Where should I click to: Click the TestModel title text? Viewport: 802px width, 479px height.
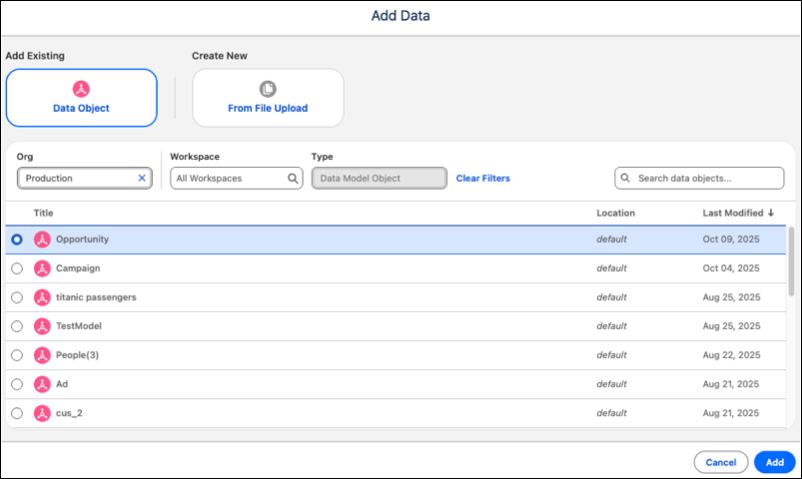point(79,326)
